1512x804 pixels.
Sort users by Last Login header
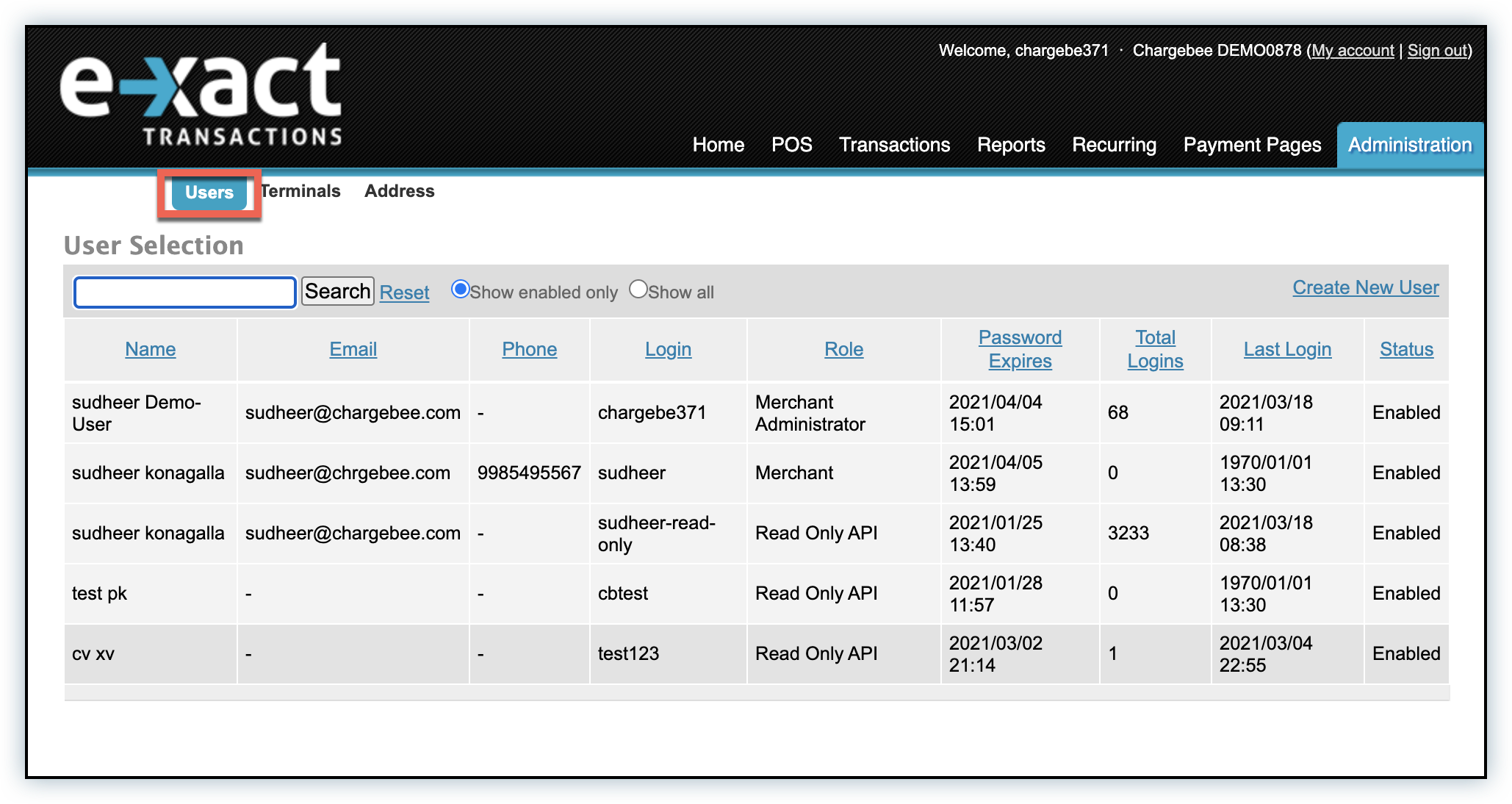coord(1287,349)
